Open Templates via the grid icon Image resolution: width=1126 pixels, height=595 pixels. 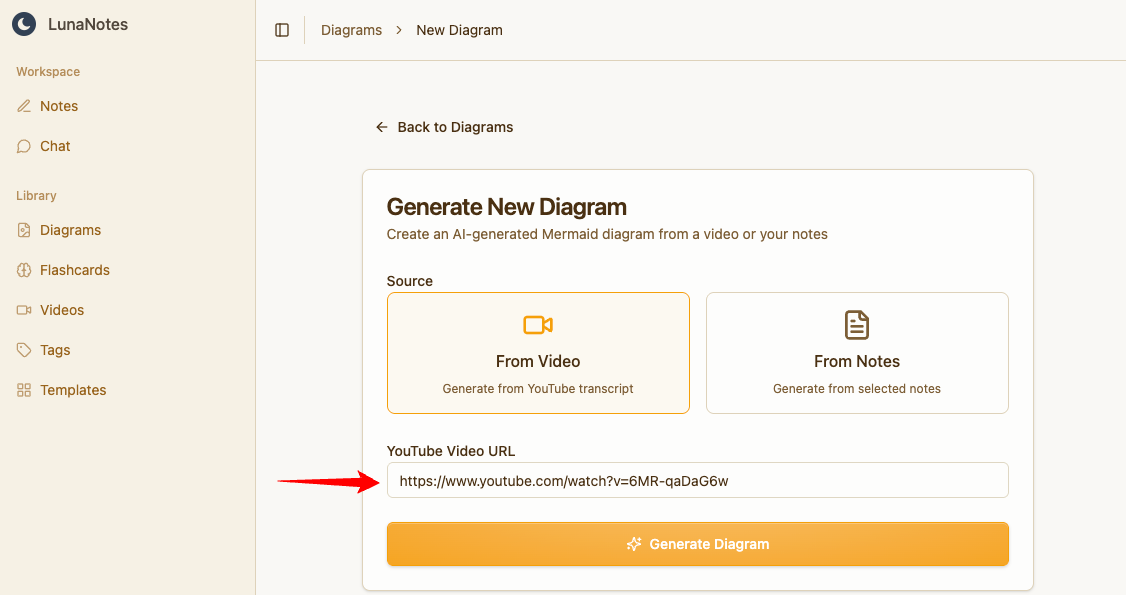24,390
